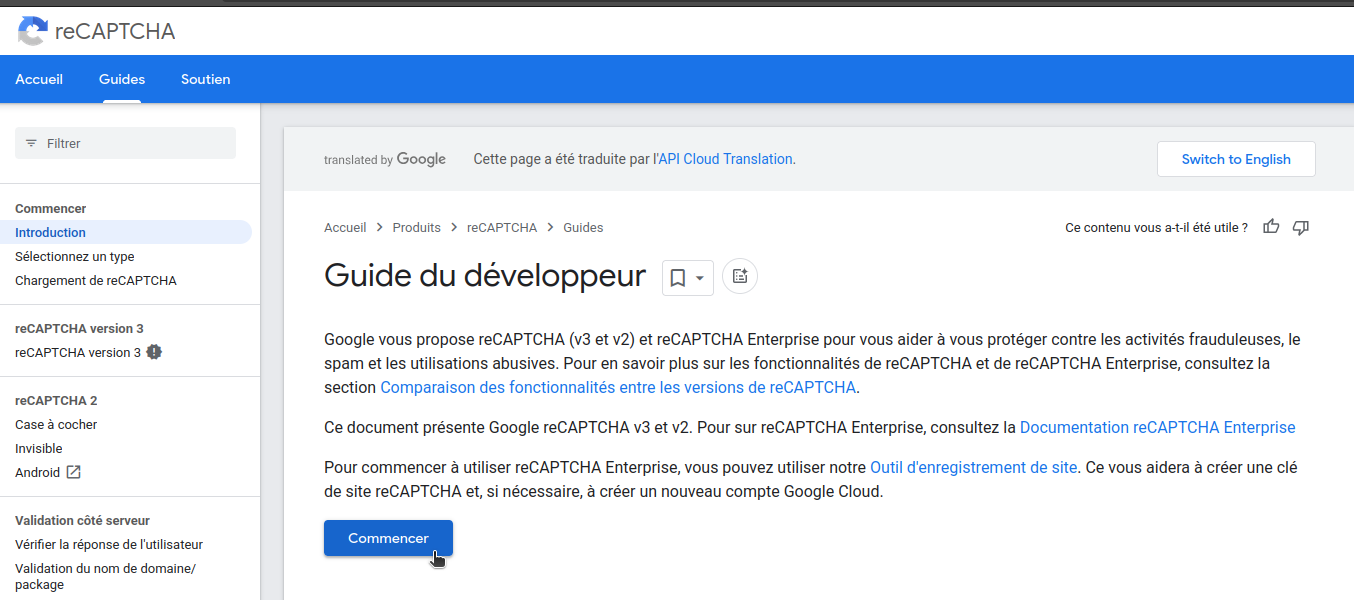Click the add note icon by title

pyautogui.click(x=740, y=276)
